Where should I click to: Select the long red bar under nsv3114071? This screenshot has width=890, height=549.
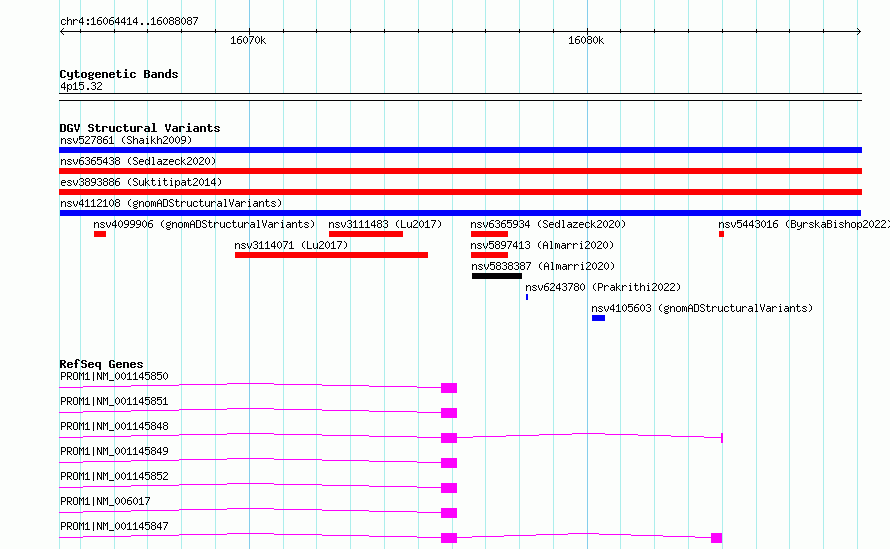(x=331, y=255)
